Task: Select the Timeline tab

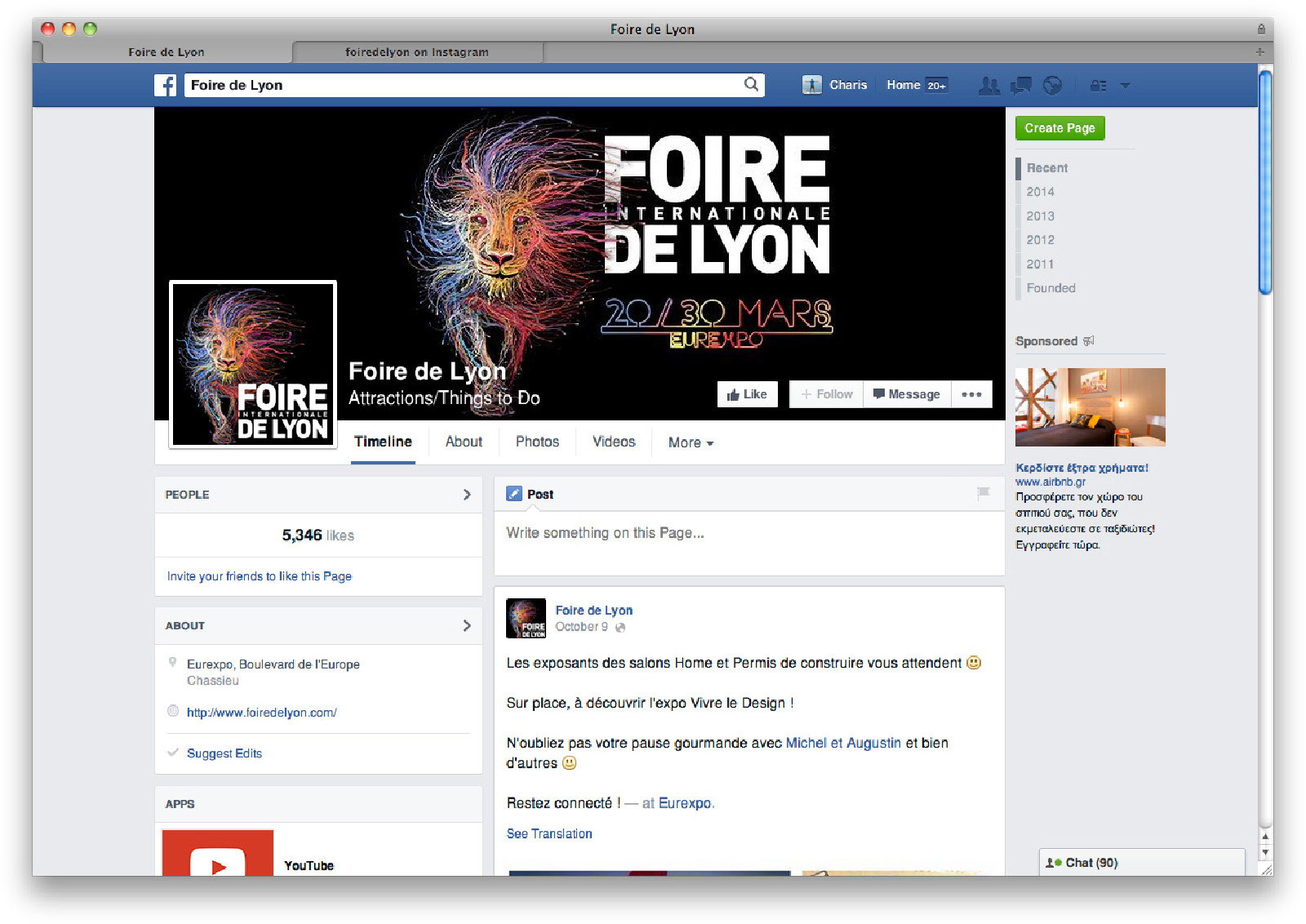Action: [x=383, y=442]
